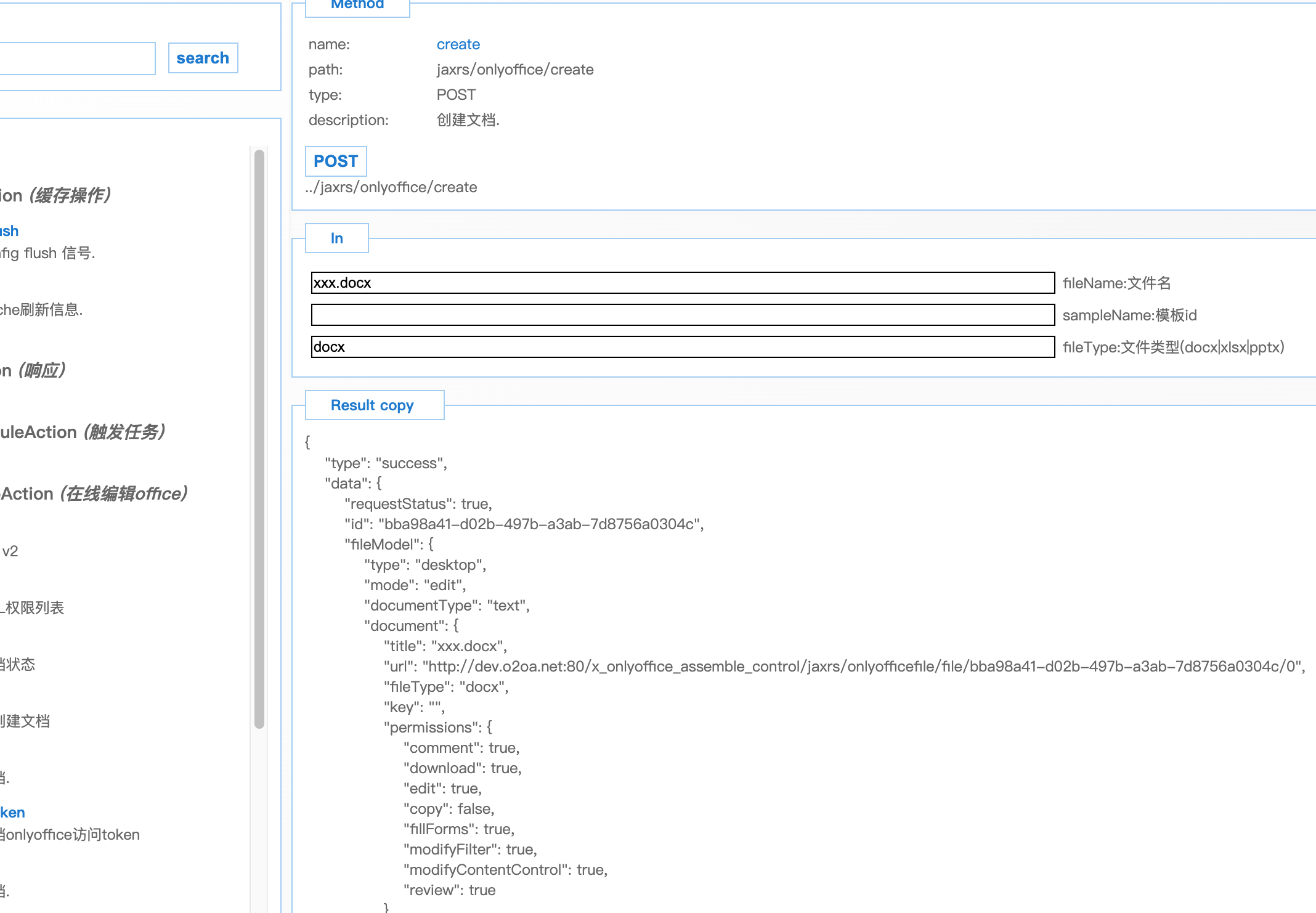Expand the 响应 action group
The image size is (1316, 913).
click(34, 370)
